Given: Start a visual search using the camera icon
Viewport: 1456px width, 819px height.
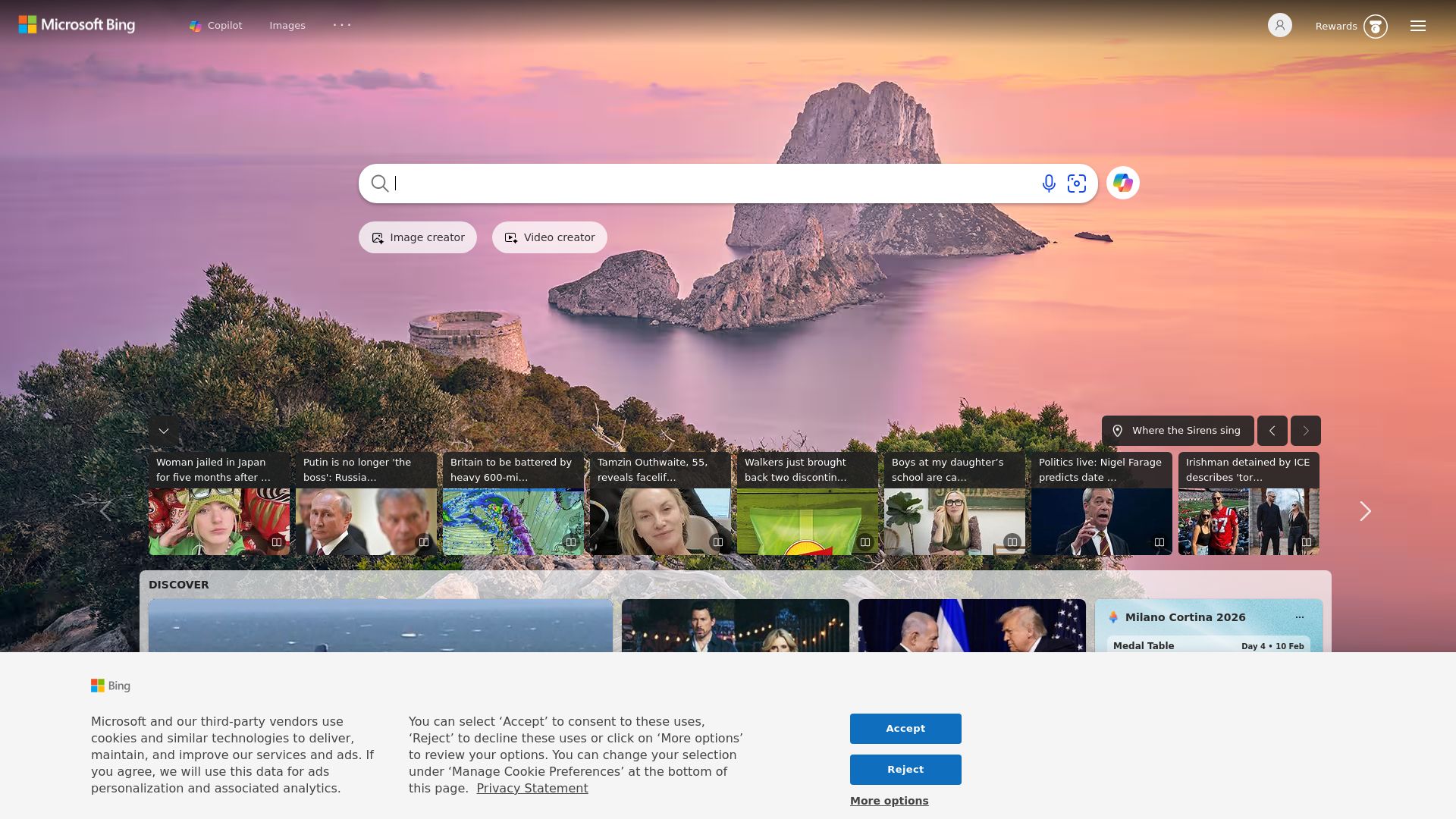Looking at the screenshot, I should click(1077, 183).
